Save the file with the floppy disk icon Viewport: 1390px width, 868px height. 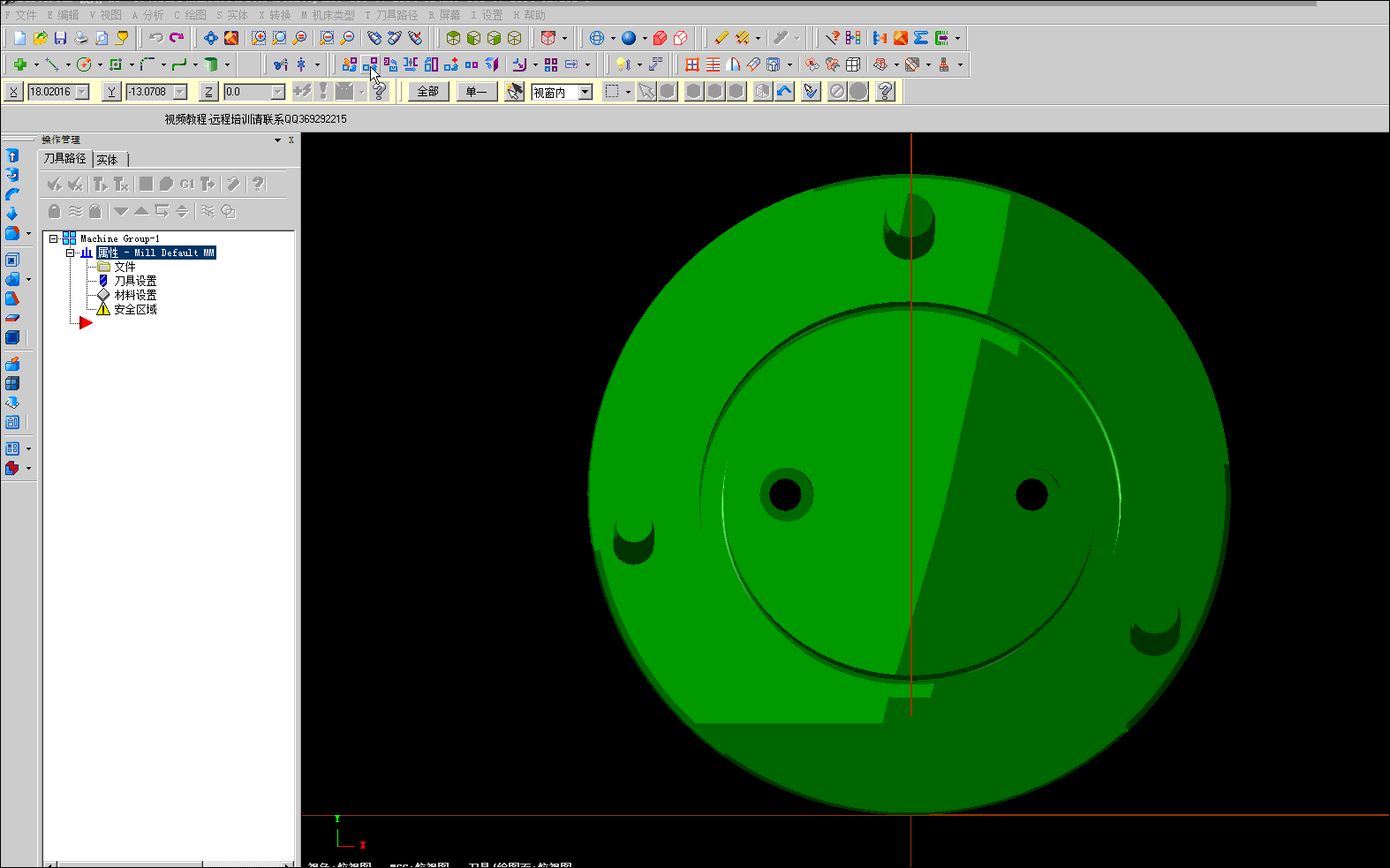60,38
